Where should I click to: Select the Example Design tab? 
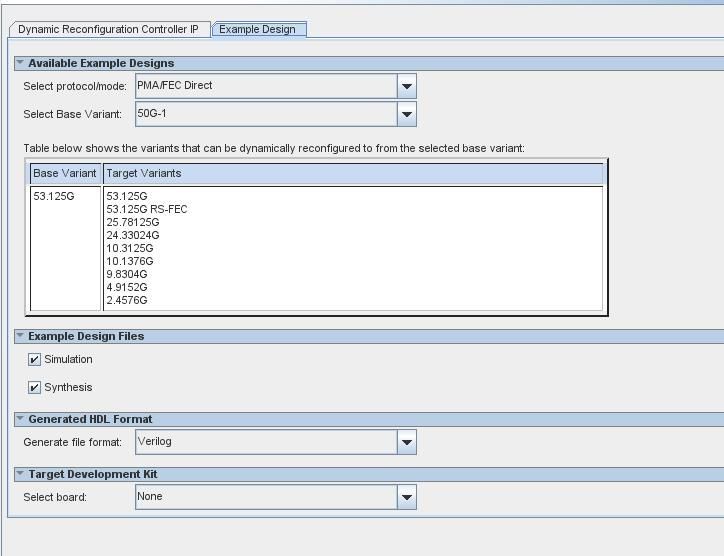coord(258,29)
